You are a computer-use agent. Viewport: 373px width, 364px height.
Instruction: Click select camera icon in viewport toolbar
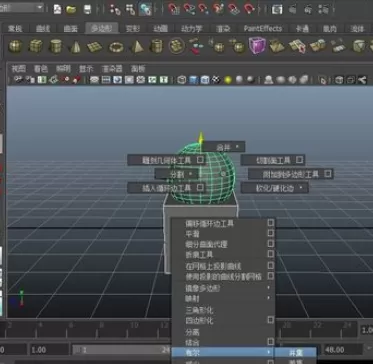tap(19, 80)
